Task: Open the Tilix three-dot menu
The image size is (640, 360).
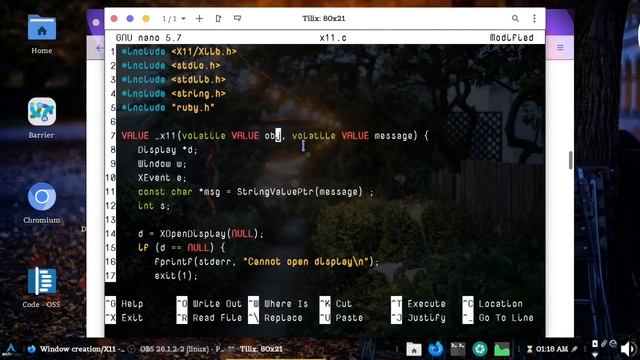Action: [534, 19]
